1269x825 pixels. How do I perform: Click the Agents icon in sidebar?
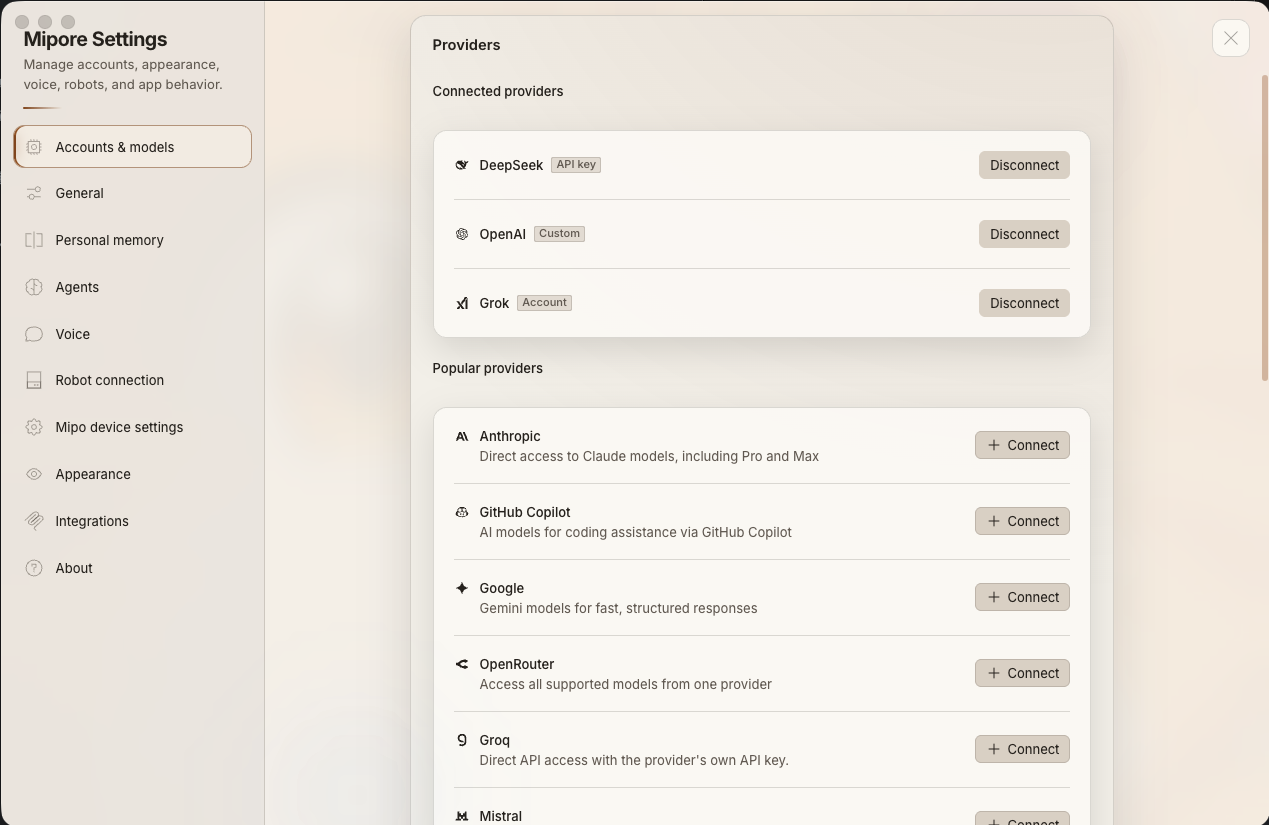point(34,287)
